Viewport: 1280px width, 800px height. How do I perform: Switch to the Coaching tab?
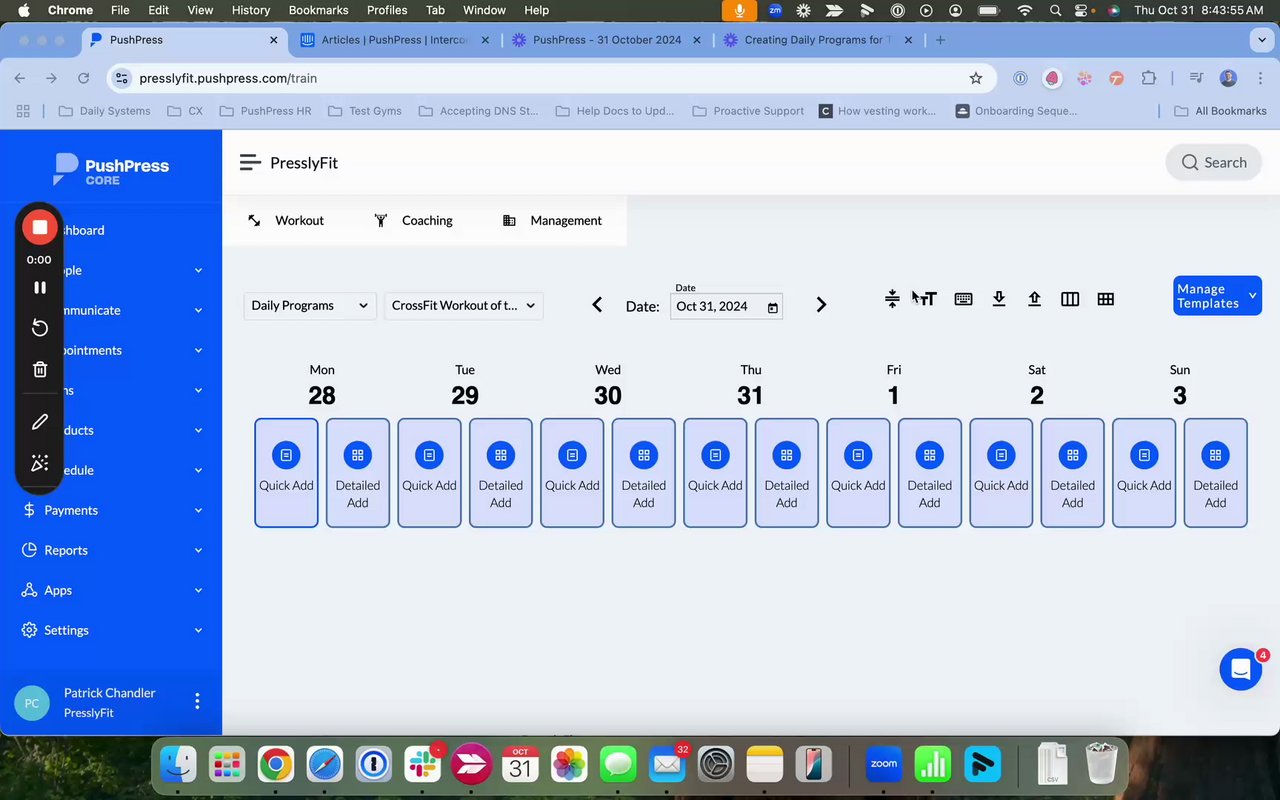[413, 220]
